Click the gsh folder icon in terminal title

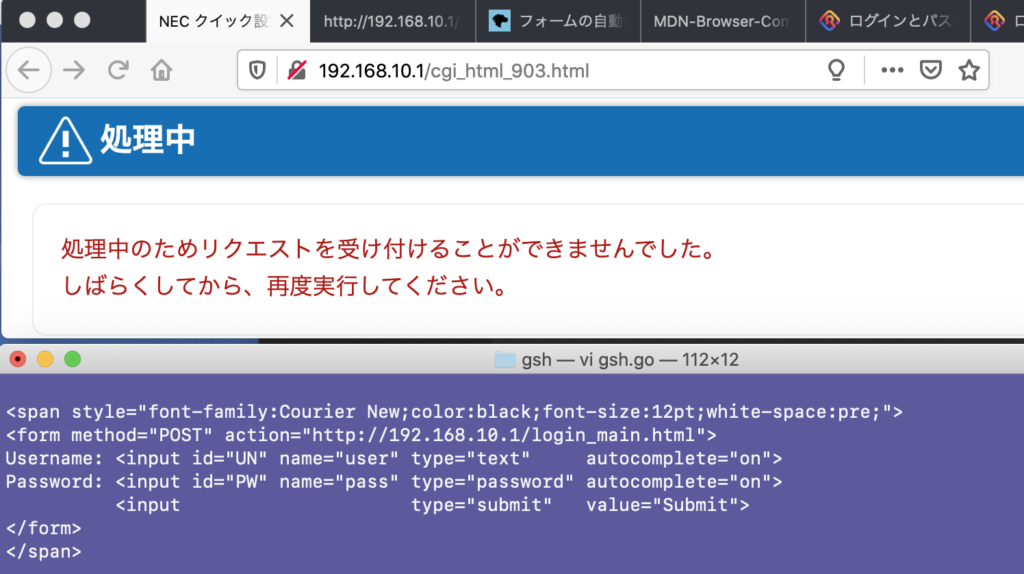click(x=505, y=360)
